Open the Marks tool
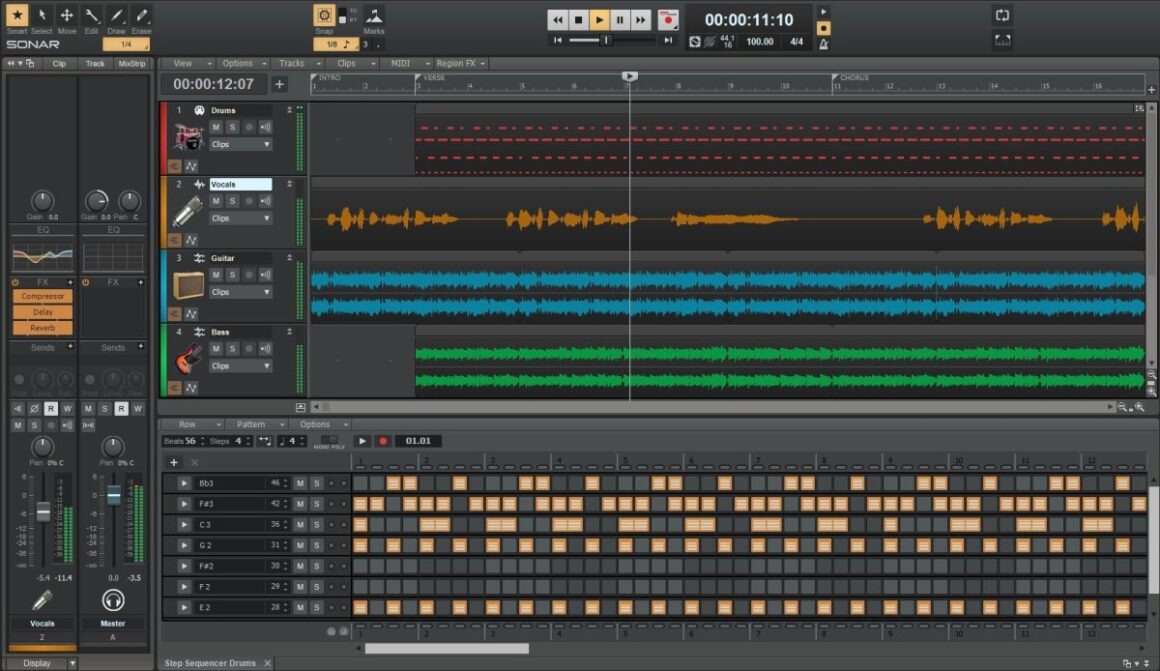1160x671 pixels. pyautogui.click(x=374, y=17)
